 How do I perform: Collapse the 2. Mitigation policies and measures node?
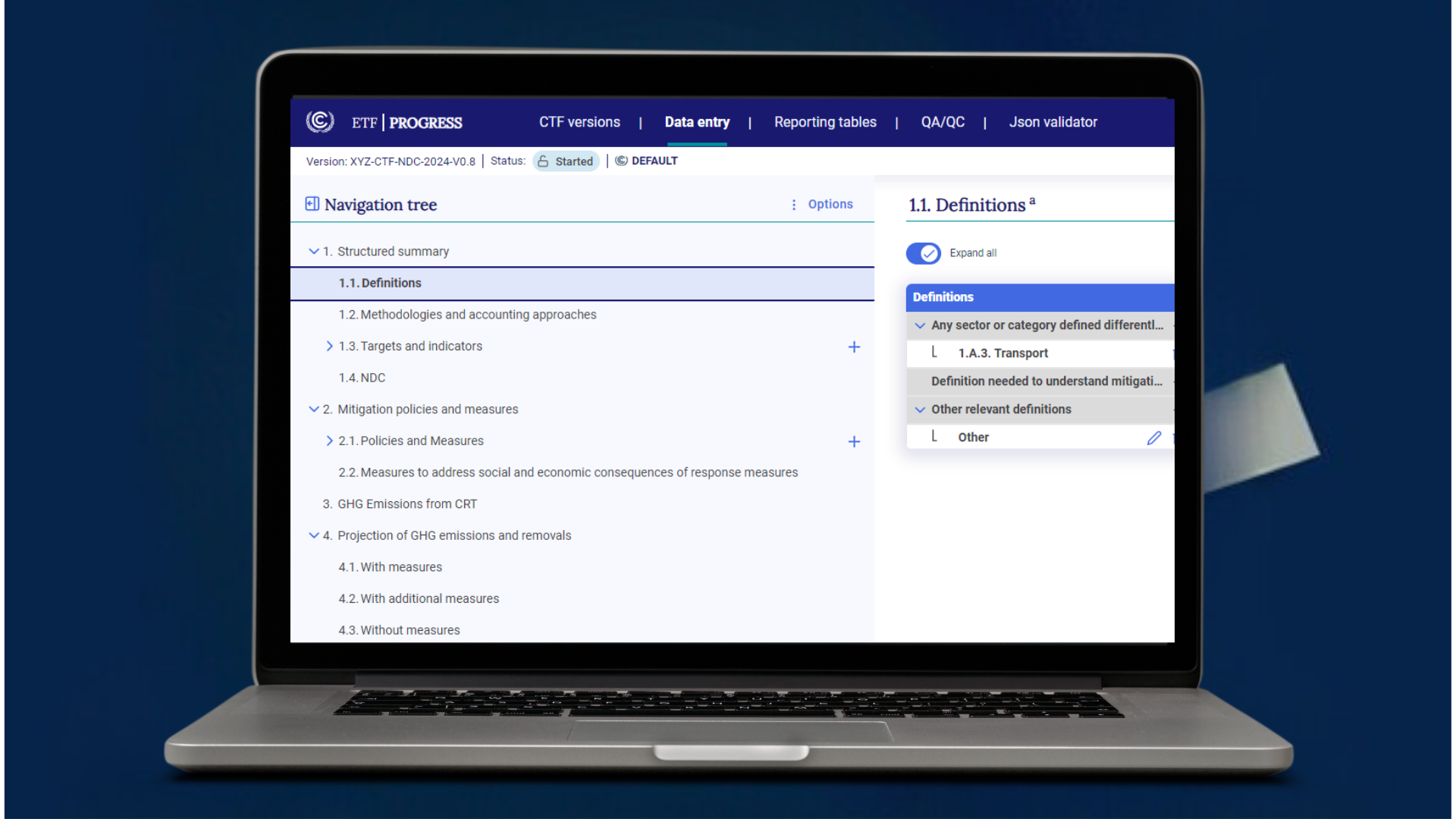[x=313, y=409]
